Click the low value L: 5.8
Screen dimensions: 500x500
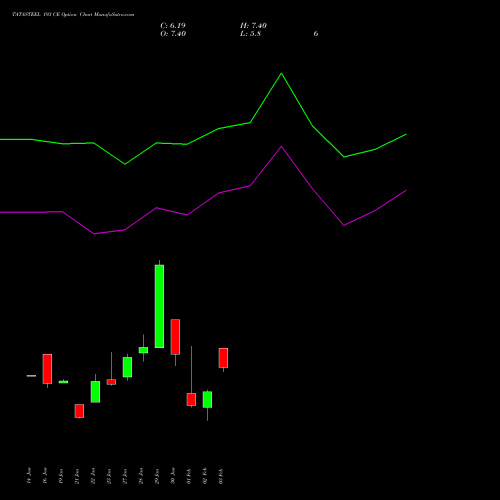(250, 34)
